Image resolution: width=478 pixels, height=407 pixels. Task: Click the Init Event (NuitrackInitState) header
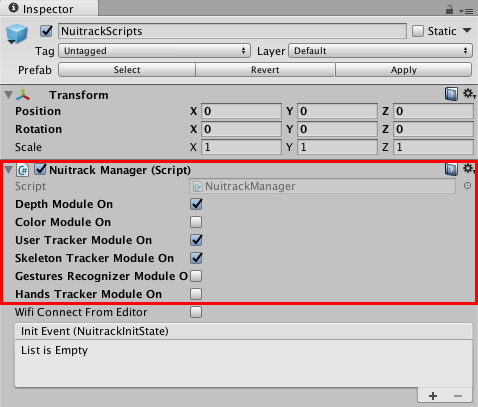click(243, 331)
